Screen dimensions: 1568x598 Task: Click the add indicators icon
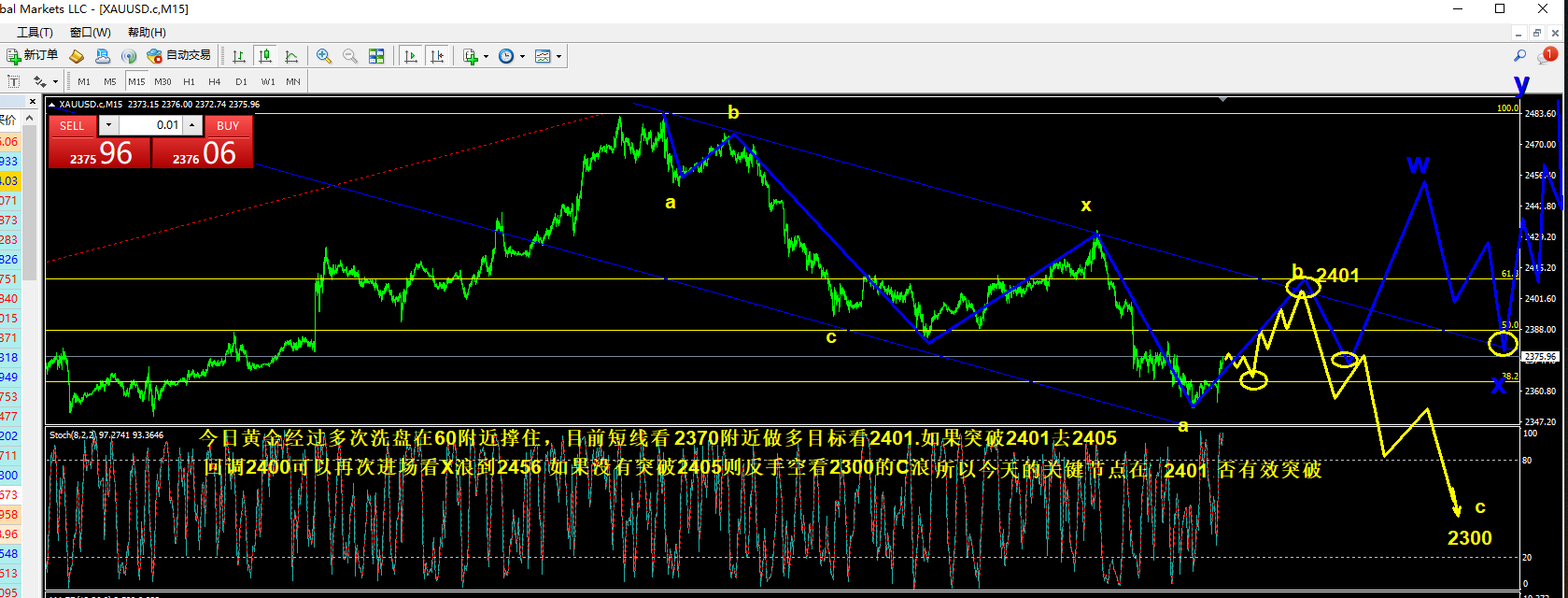(x=470, y=56)
